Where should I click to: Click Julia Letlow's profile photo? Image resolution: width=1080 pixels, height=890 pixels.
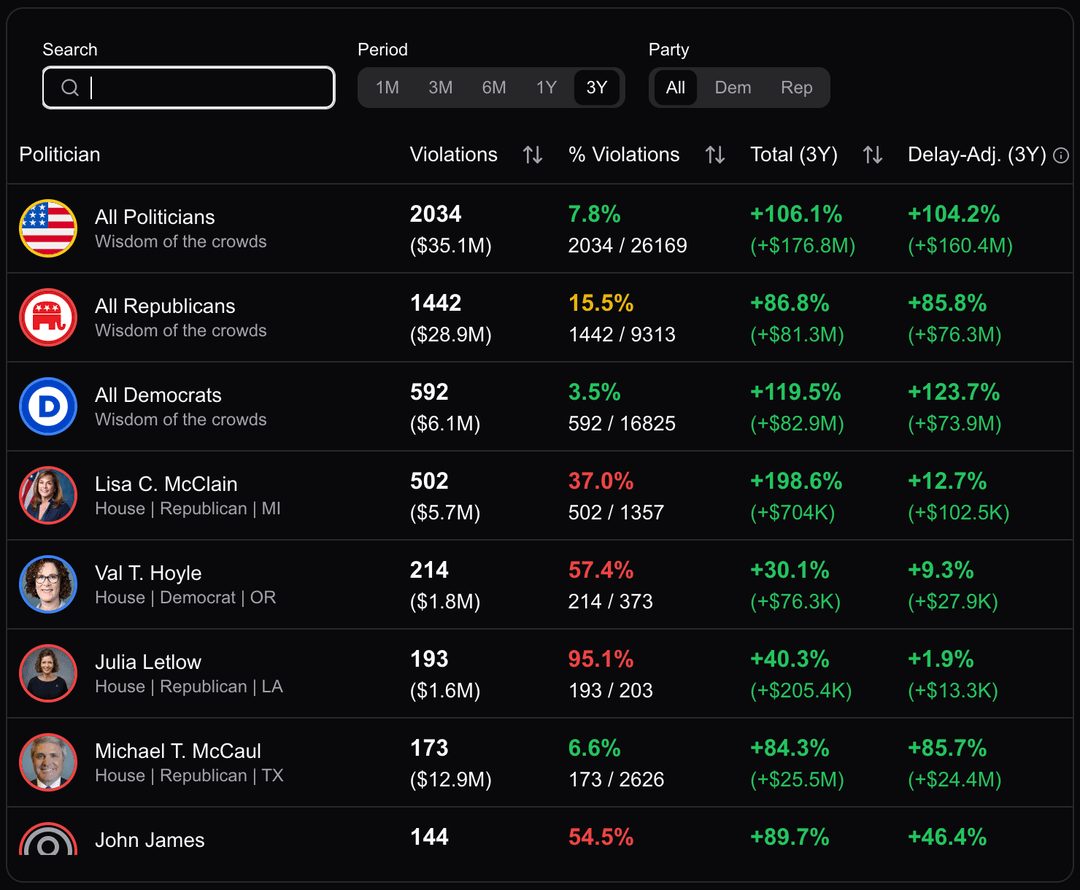[x=48, y=673]
